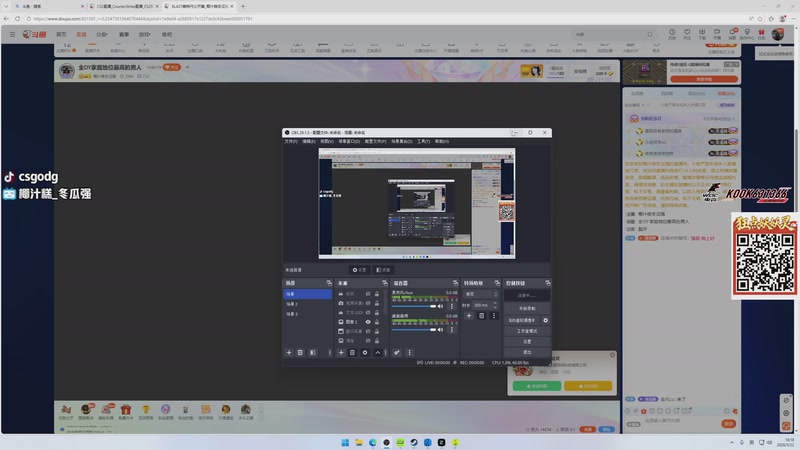Screen dimensions: 800x450
Task: Open virtual camera settings gear in Controls
Action: [x=545, y=320]
